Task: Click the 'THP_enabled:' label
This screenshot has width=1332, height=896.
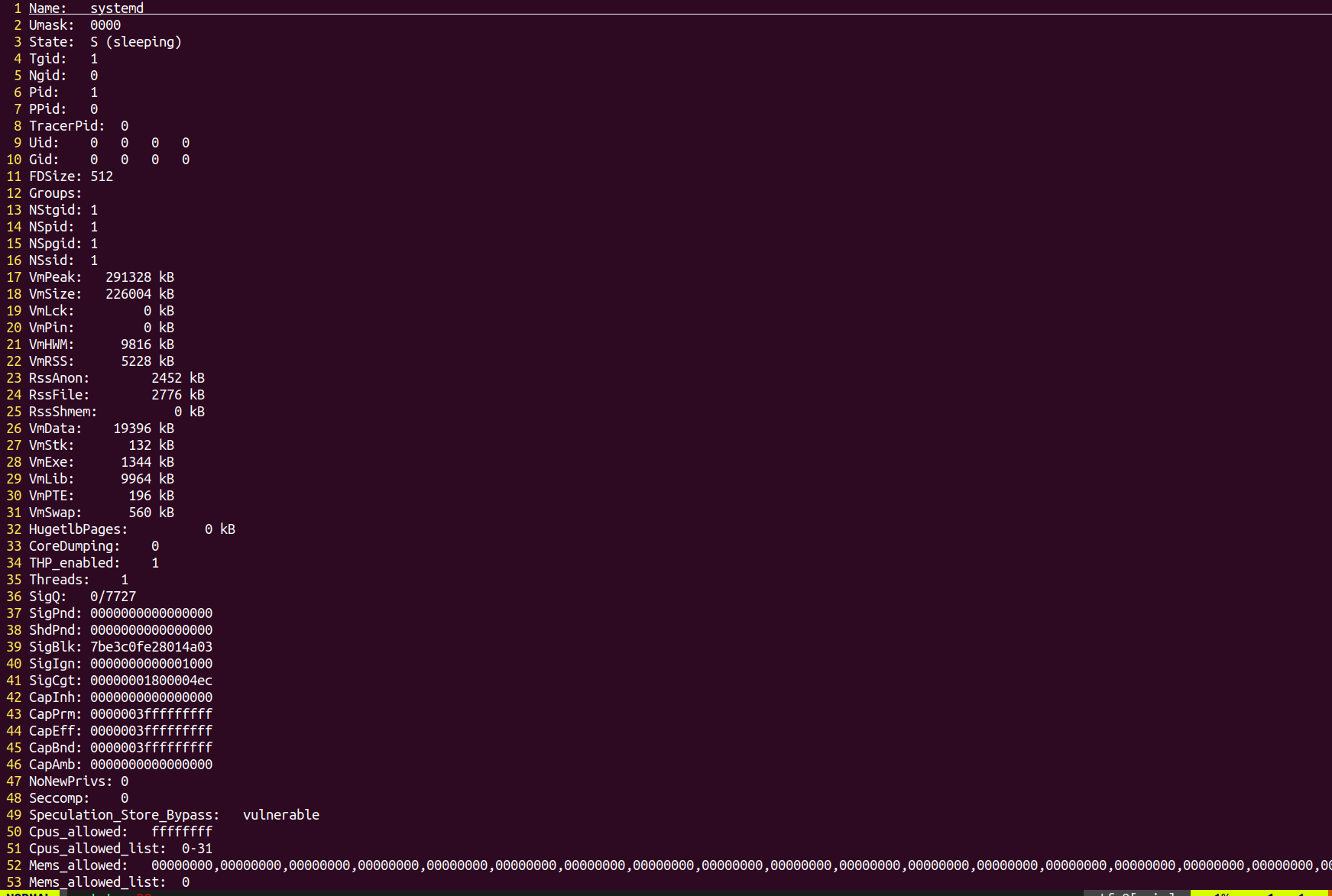Action: point(75,563)
